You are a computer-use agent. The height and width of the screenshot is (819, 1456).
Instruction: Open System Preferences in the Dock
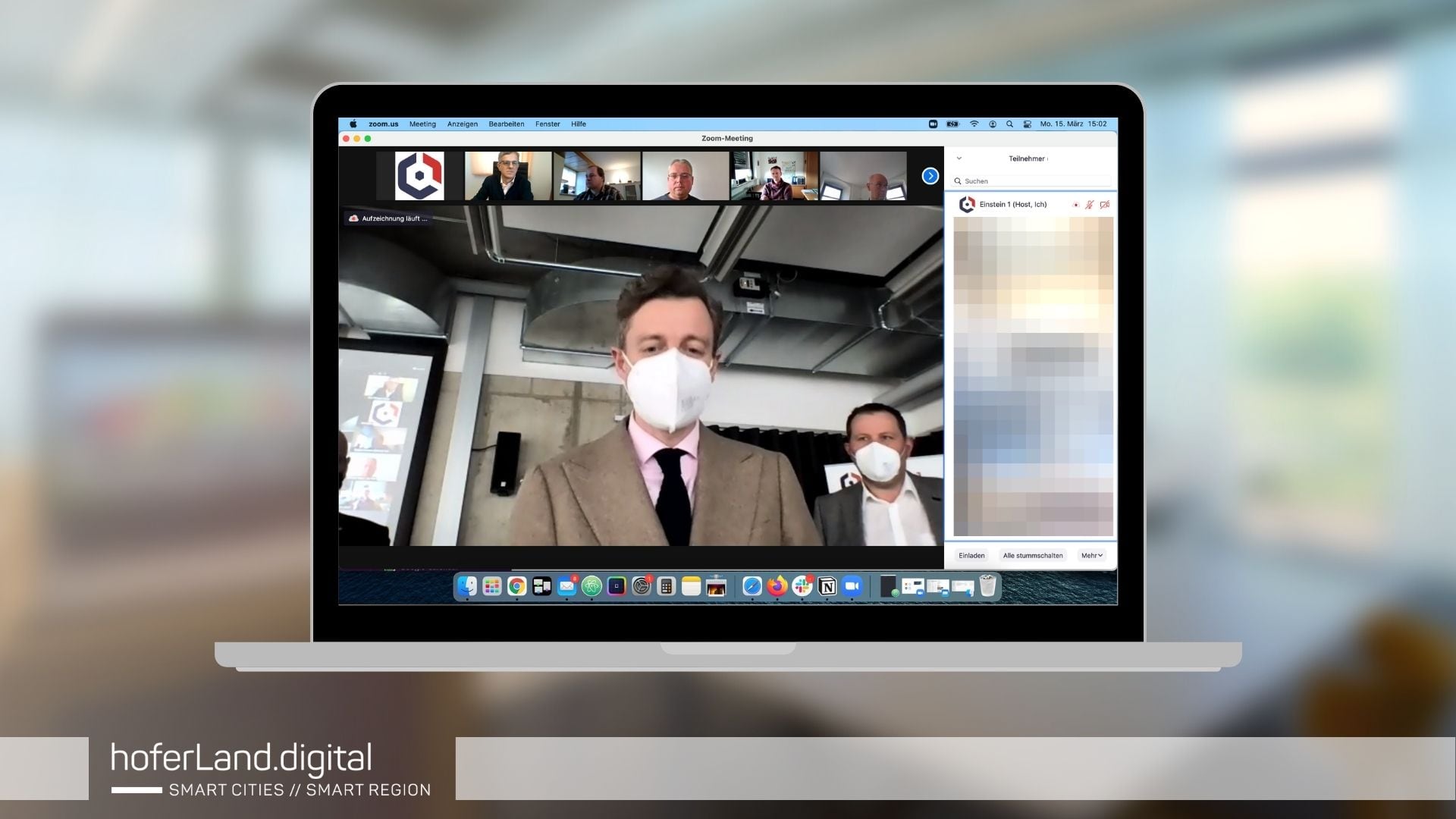642,586
